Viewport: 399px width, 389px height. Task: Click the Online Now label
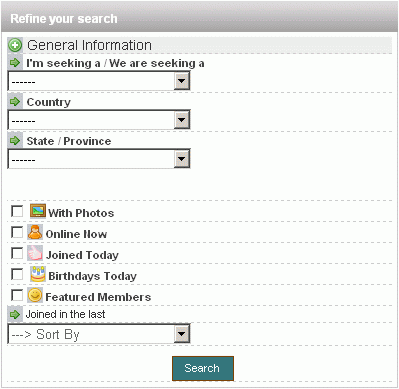76,234
